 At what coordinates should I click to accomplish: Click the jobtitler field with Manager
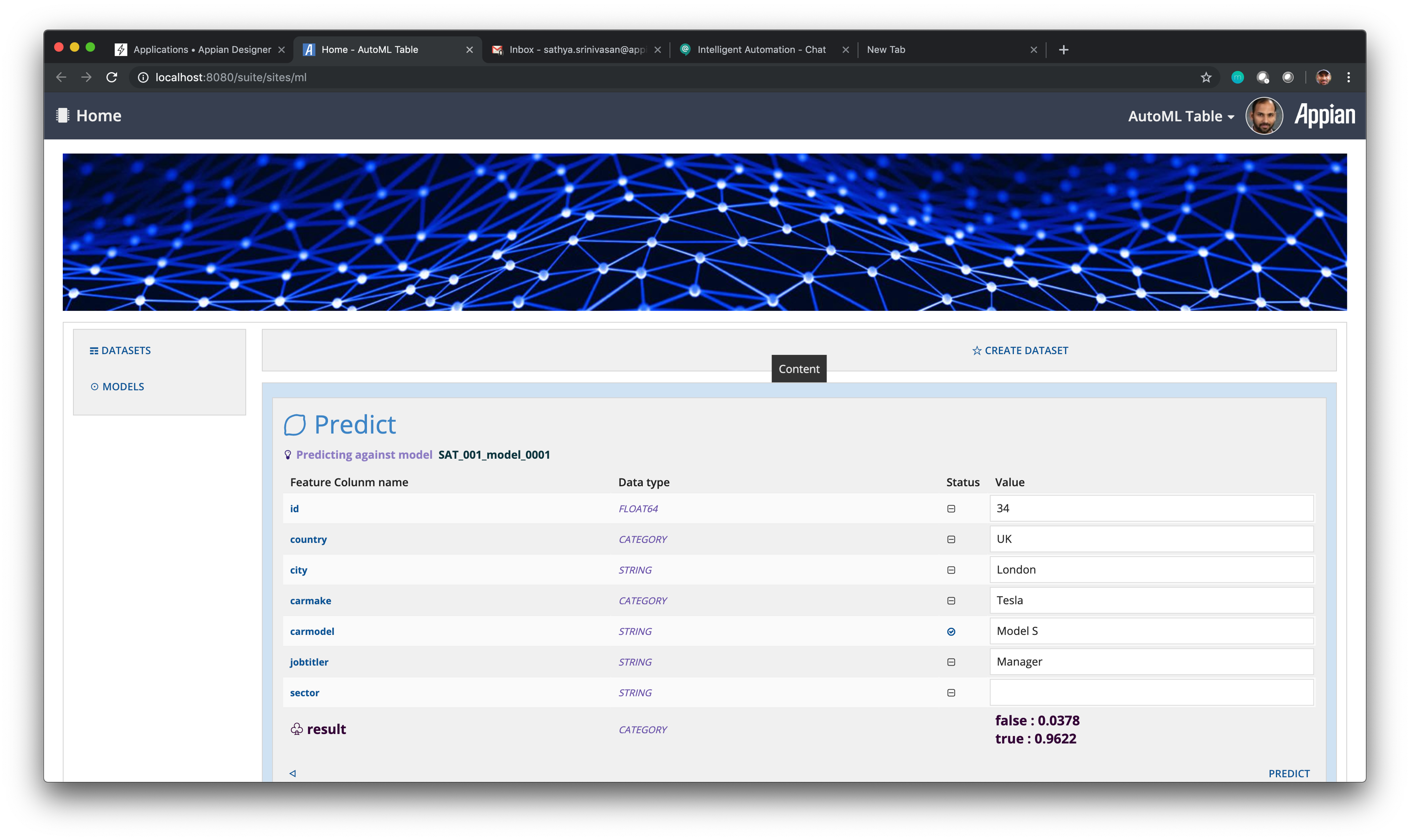click(1151, 661)
